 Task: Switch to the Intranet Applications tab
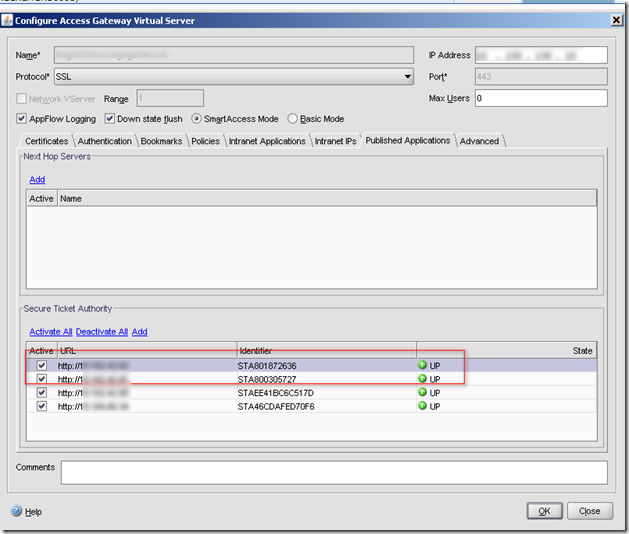(267, 141)
